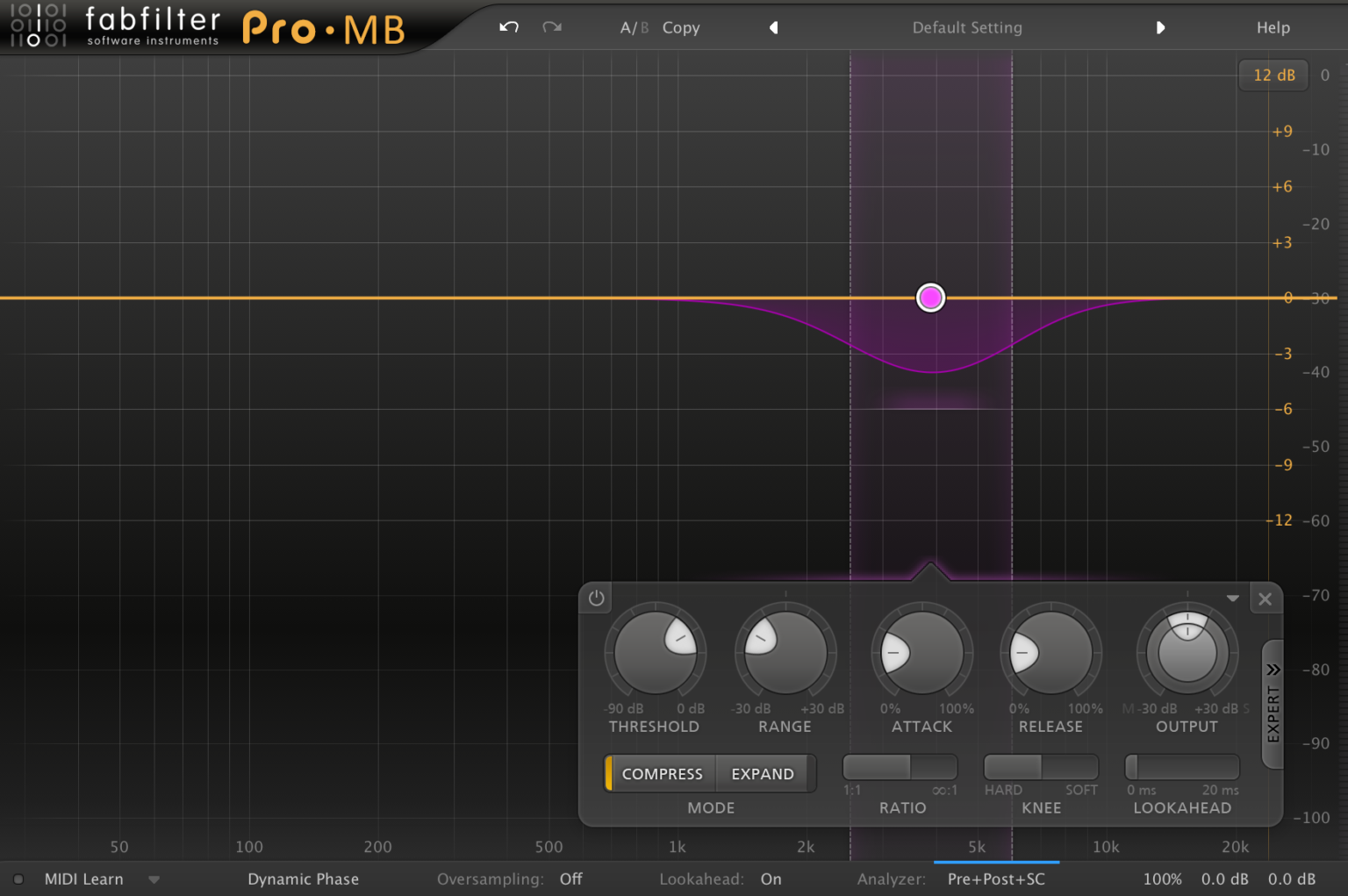This screenshot has height=896, width=1348.
Task: Select the pink band control point
Action: (930, 297)
